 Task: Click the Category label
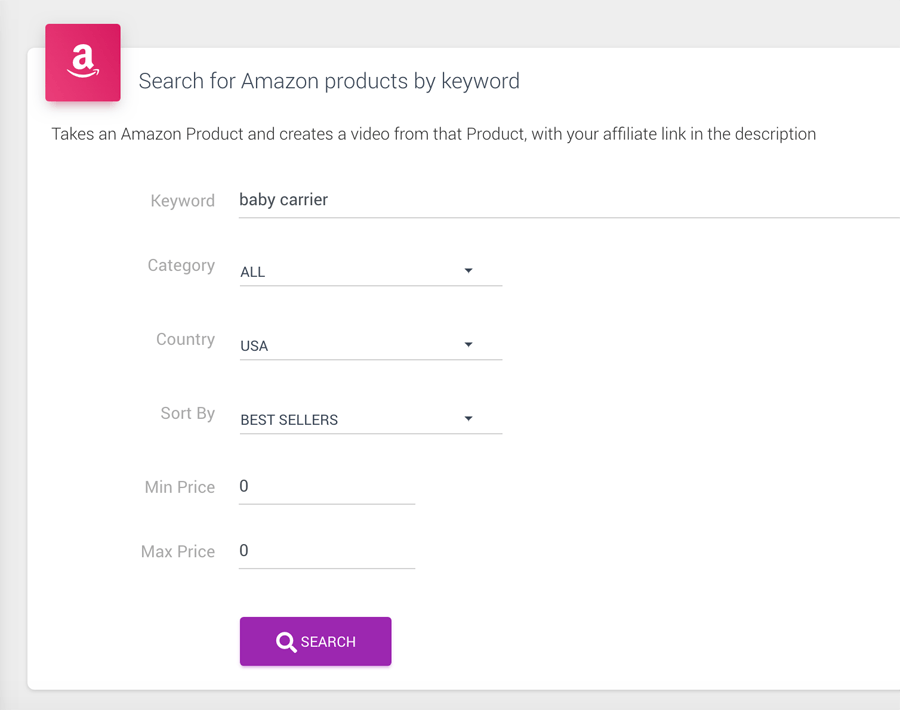coord(181,266)
